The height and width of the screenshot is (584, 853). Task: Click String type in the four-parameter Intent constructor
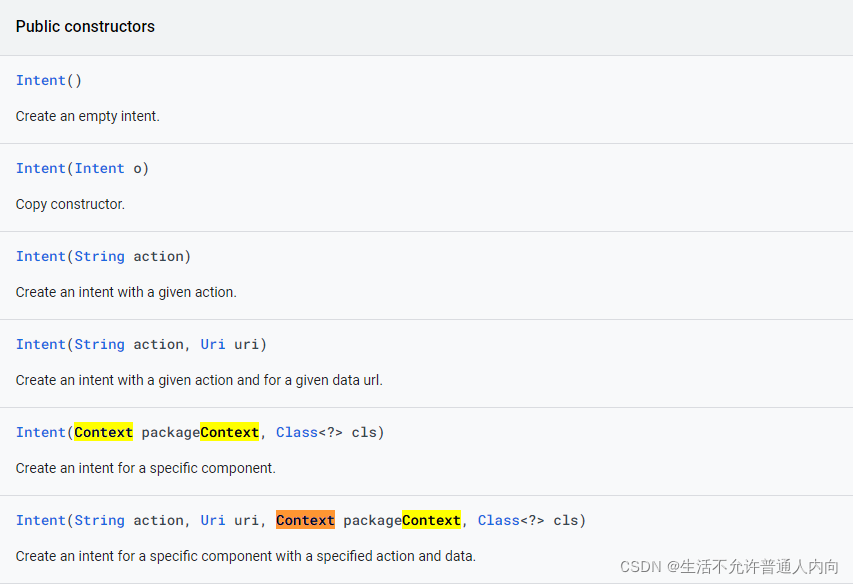pos(100,521)
